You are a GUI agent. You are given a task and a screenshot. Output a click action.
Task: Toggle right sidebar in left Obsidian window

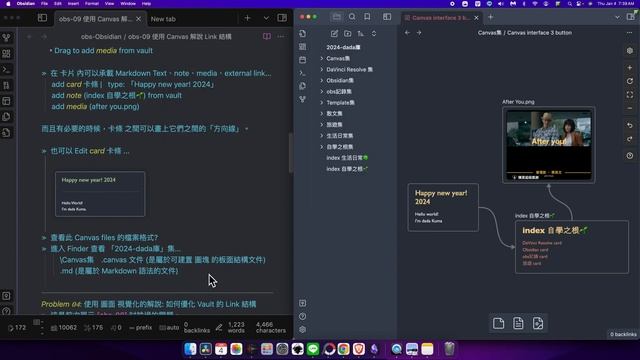tap(282, 18)
